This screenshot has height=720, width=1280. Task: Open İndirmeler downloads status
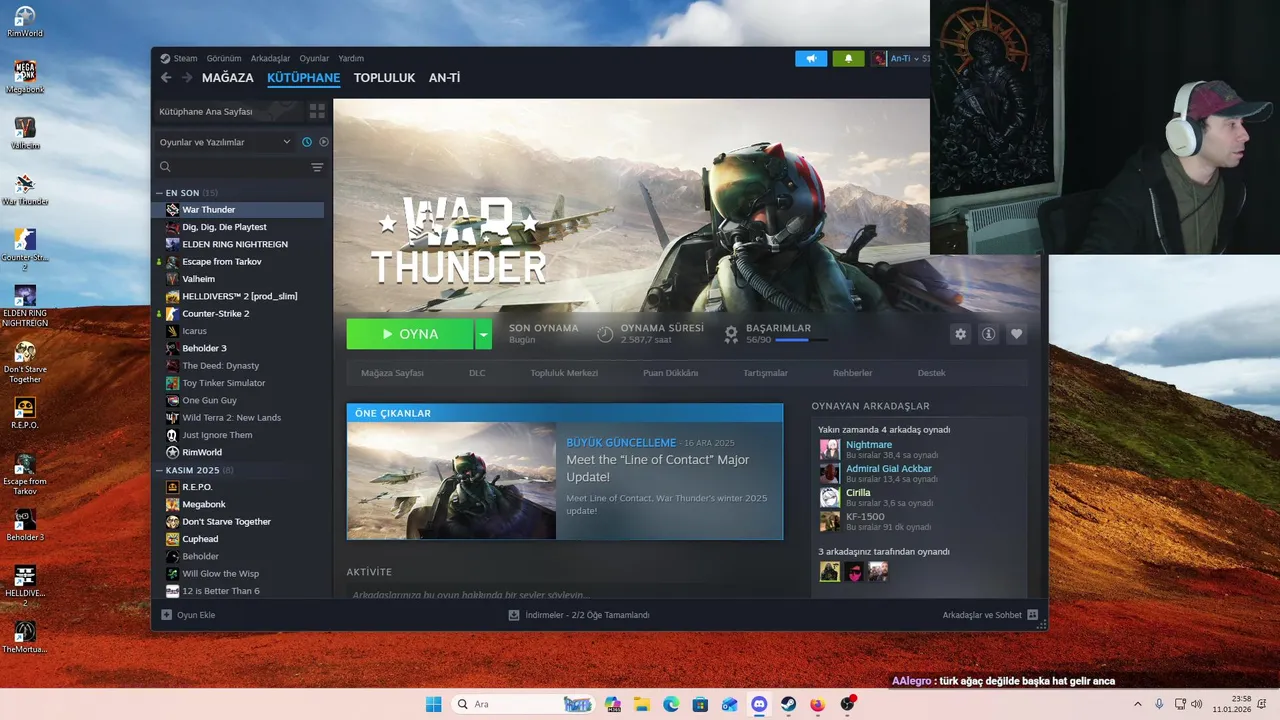[579, 615]
